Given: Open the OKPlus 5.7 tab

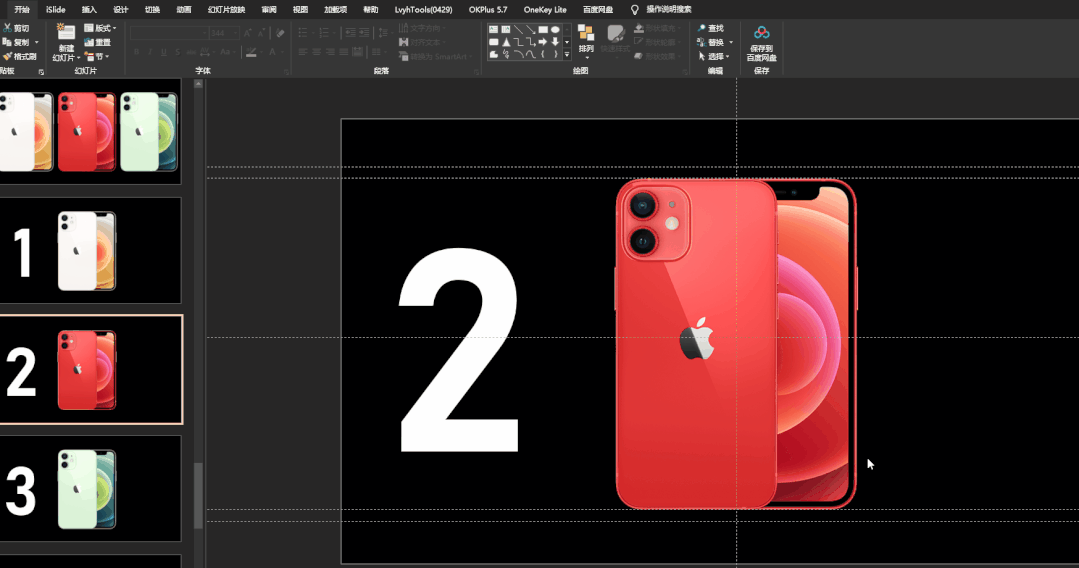Looking at the screenshot, I should tap(488, 10).
